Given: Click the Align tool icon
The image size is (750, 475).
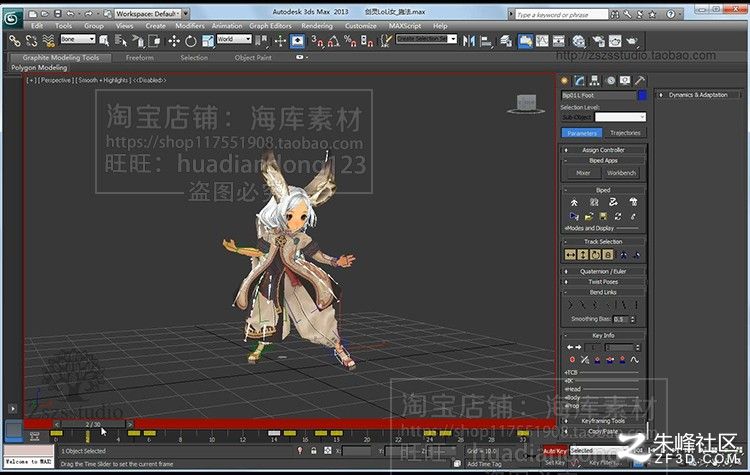Looking at the screenshot, I should 485,42.
